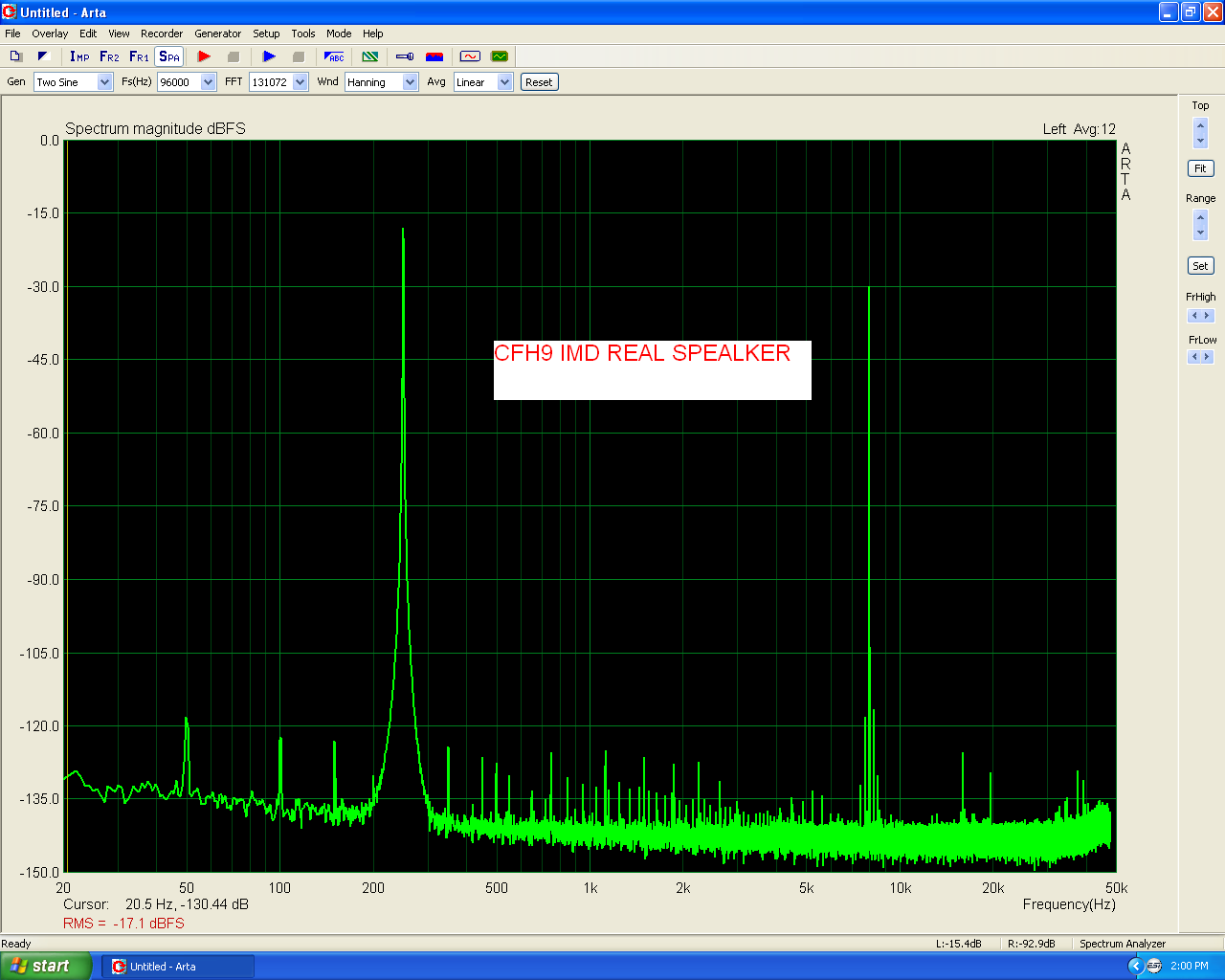Click the ESI tray icon
The height and width of the screenshot is (980, 1225).
coord(1154,967)
